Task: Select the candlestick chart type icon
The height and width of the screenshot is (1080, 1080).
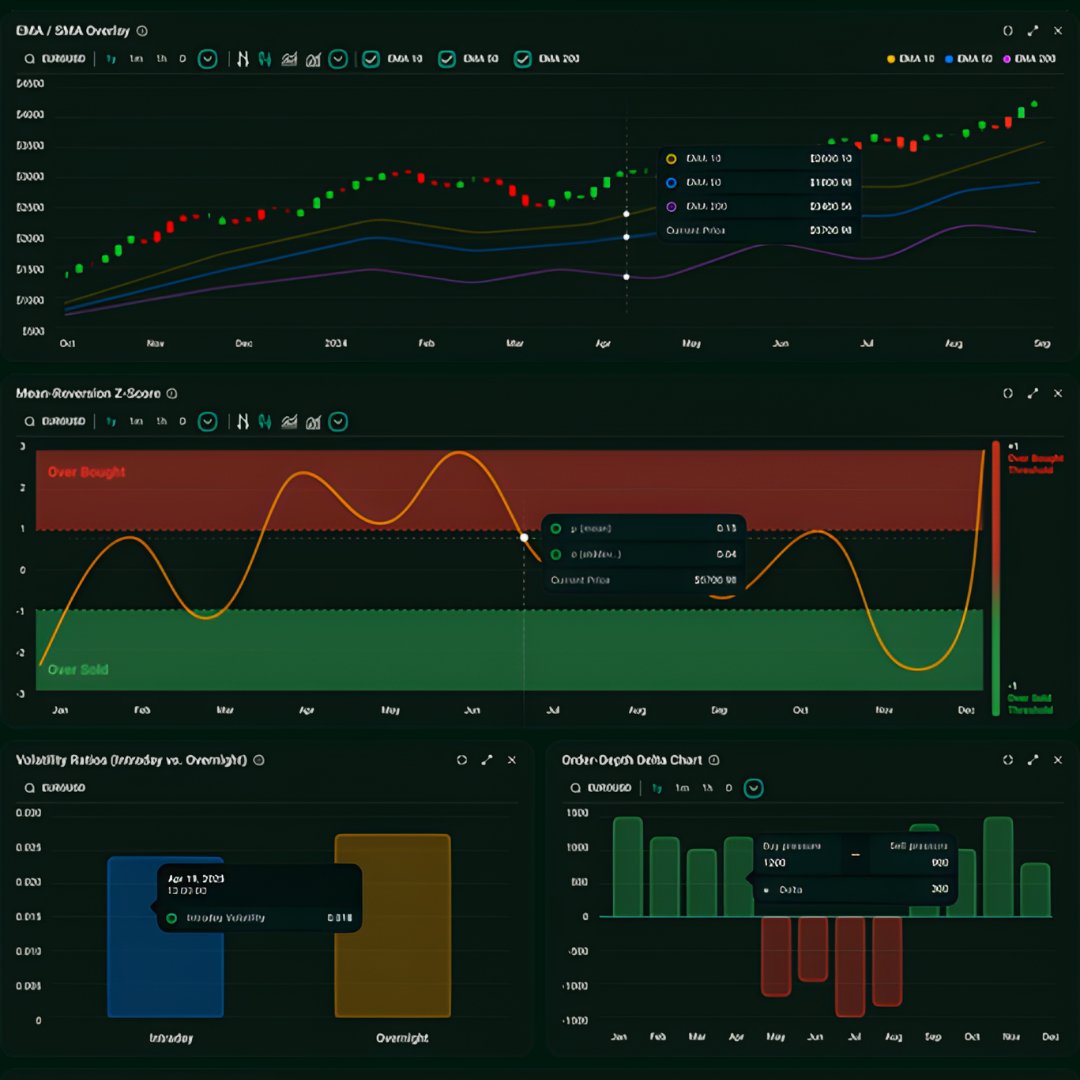Action: 265,58
